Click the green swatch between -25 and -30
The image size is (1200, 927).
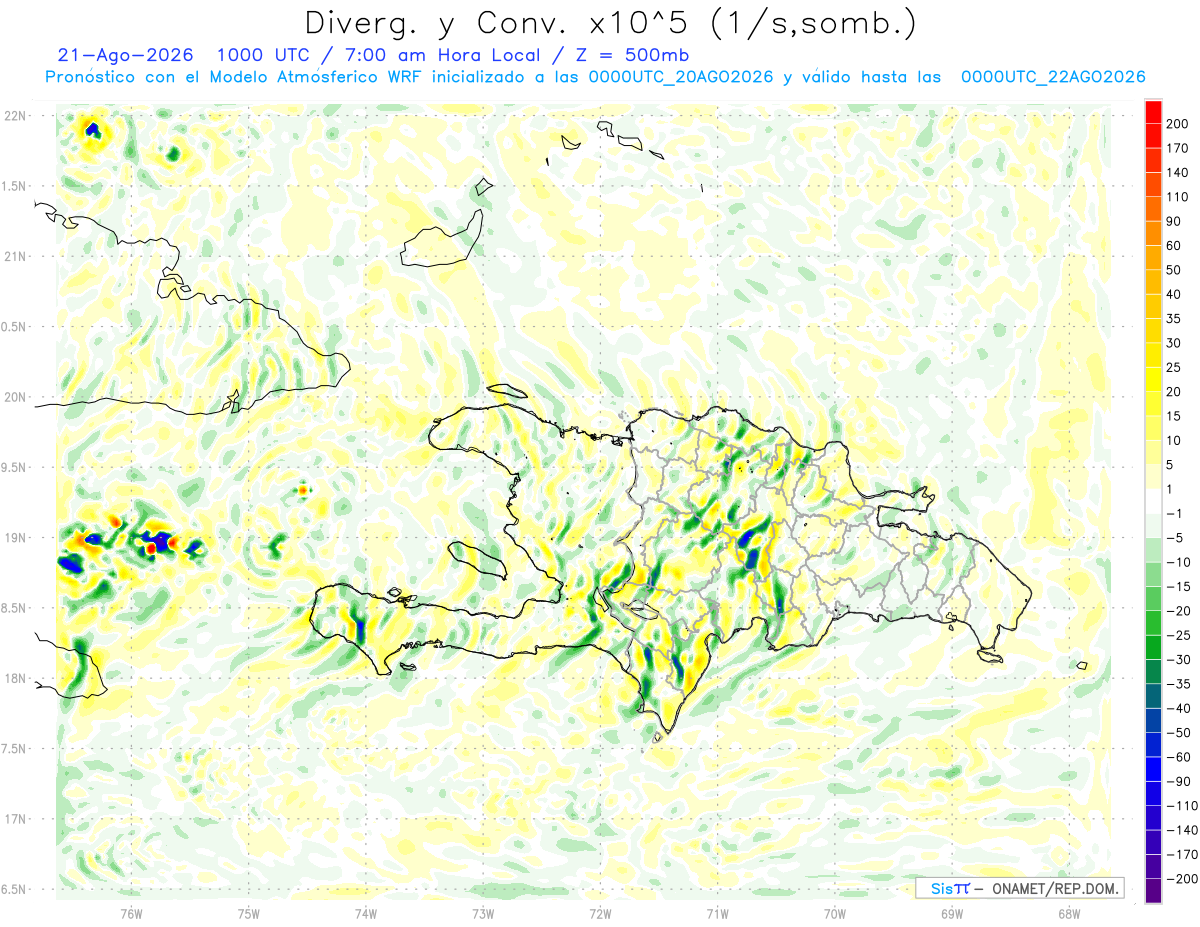pyautogui.click(x=1153, y=648)
